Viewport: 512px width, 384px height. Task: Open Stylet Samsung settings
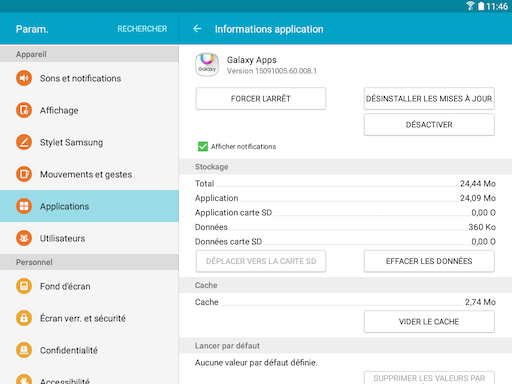tap(89, 142)
